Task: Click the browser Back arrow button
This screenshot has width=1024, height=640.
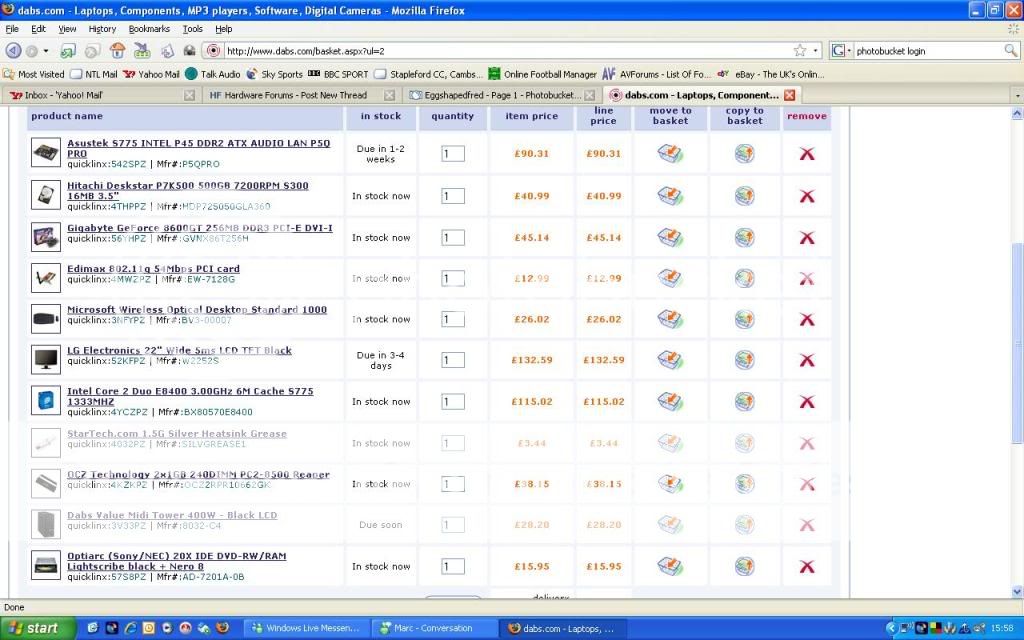Action: tap(14, 50)
